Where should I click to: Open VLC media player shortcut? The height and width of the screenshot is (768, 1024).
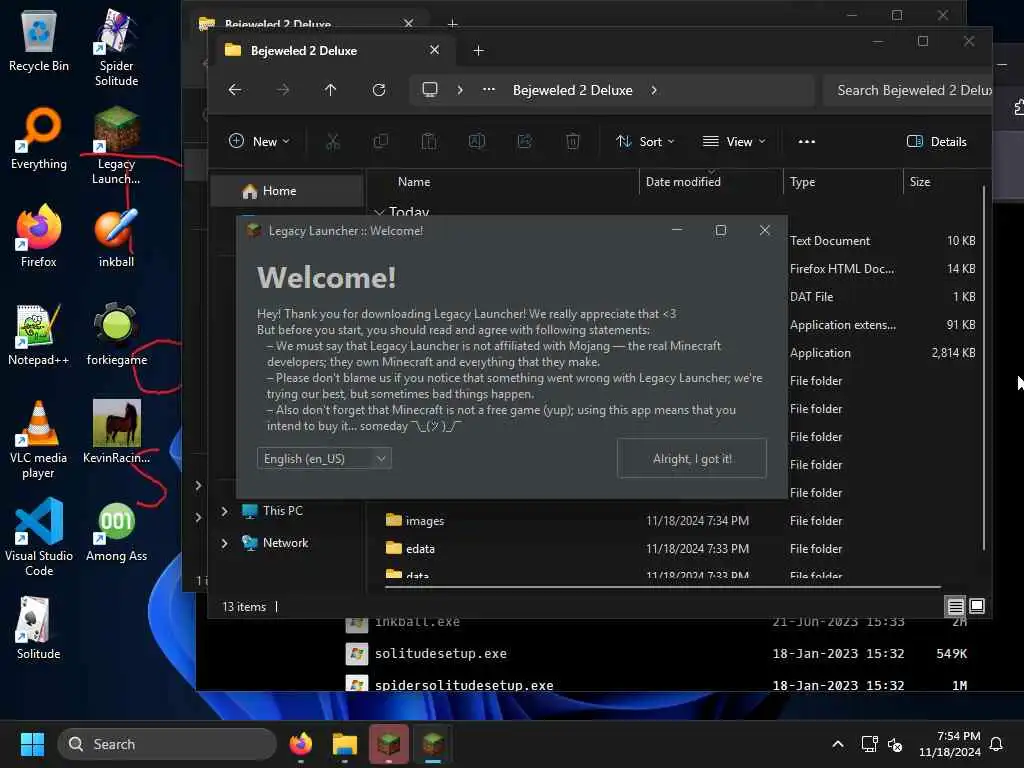pos(39,440)
